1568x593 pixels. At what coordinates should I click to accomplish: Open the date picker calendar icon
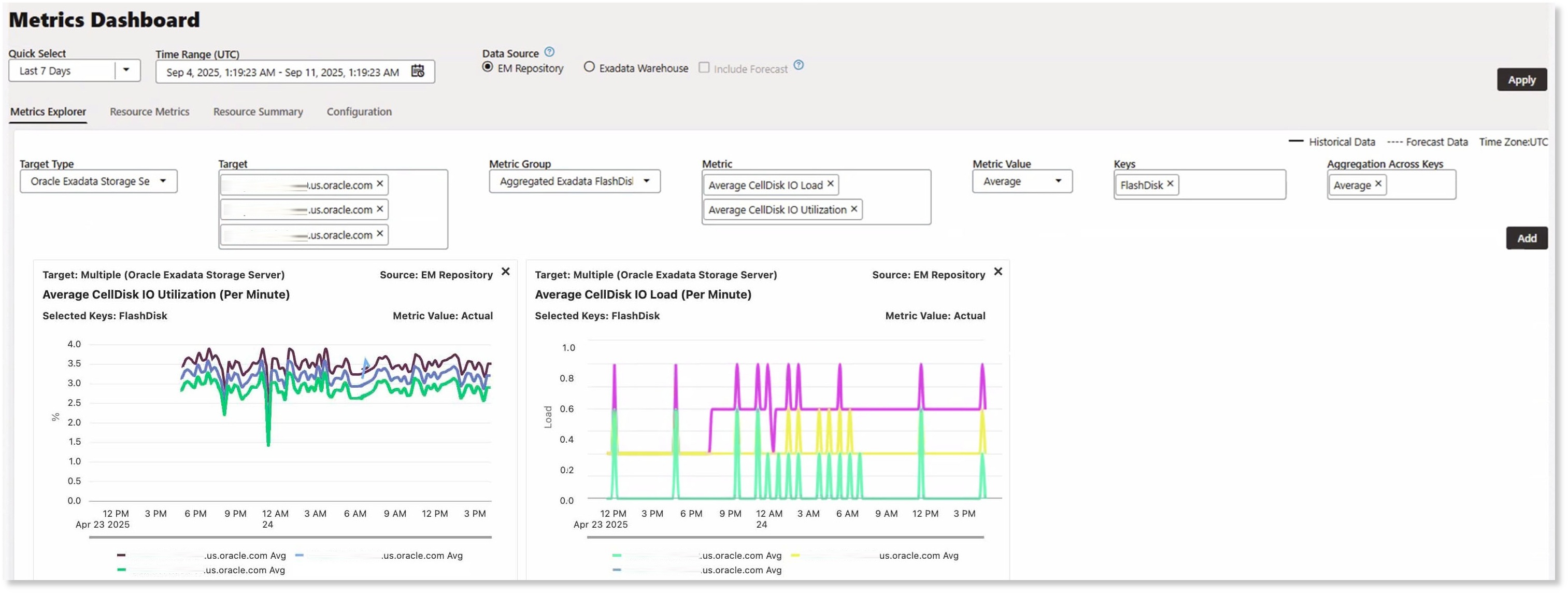pyautogui.click(x=417, y=71)
